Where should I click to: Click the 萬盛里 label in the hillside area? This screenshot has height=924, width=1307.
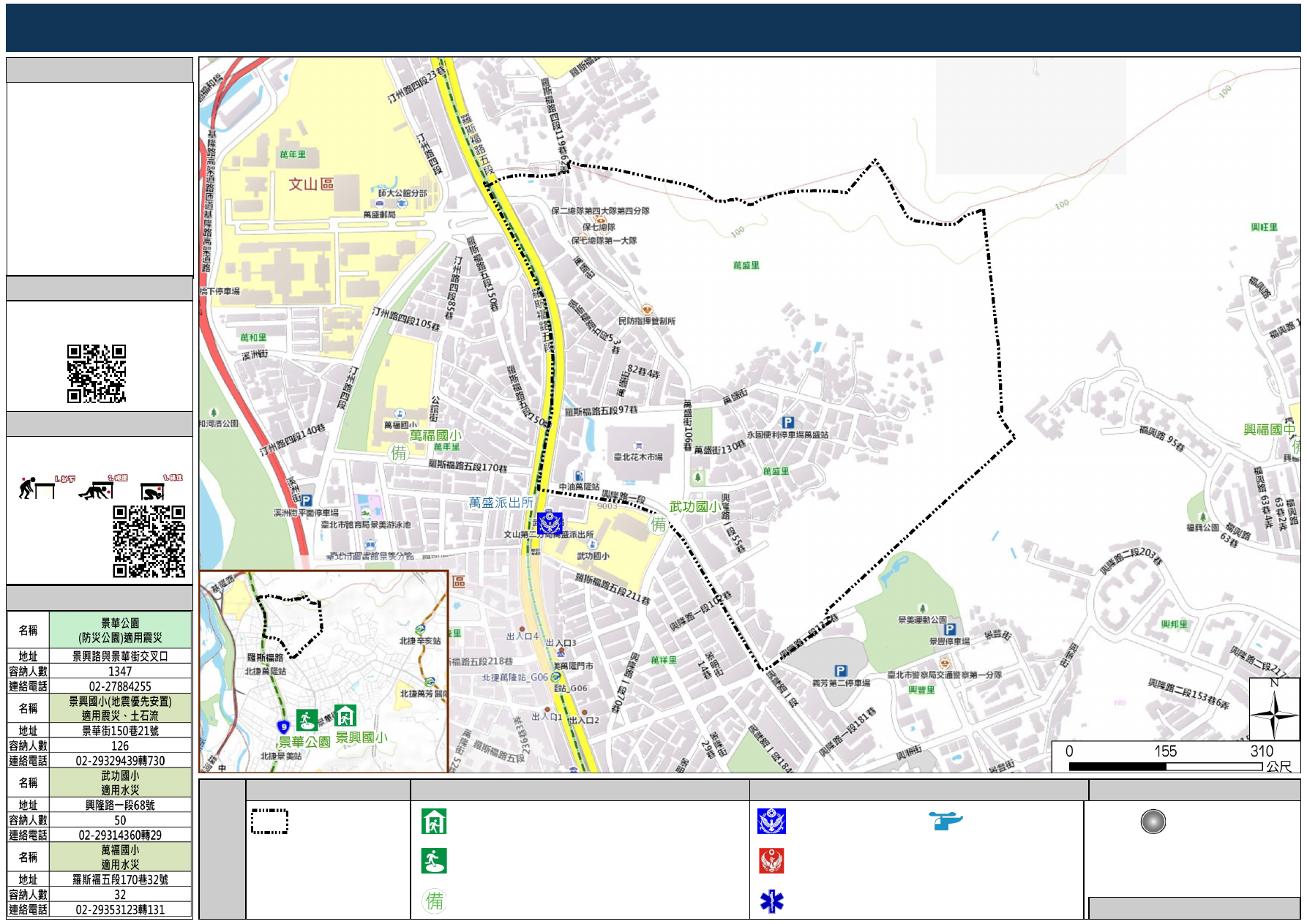(x=746, y=266)
